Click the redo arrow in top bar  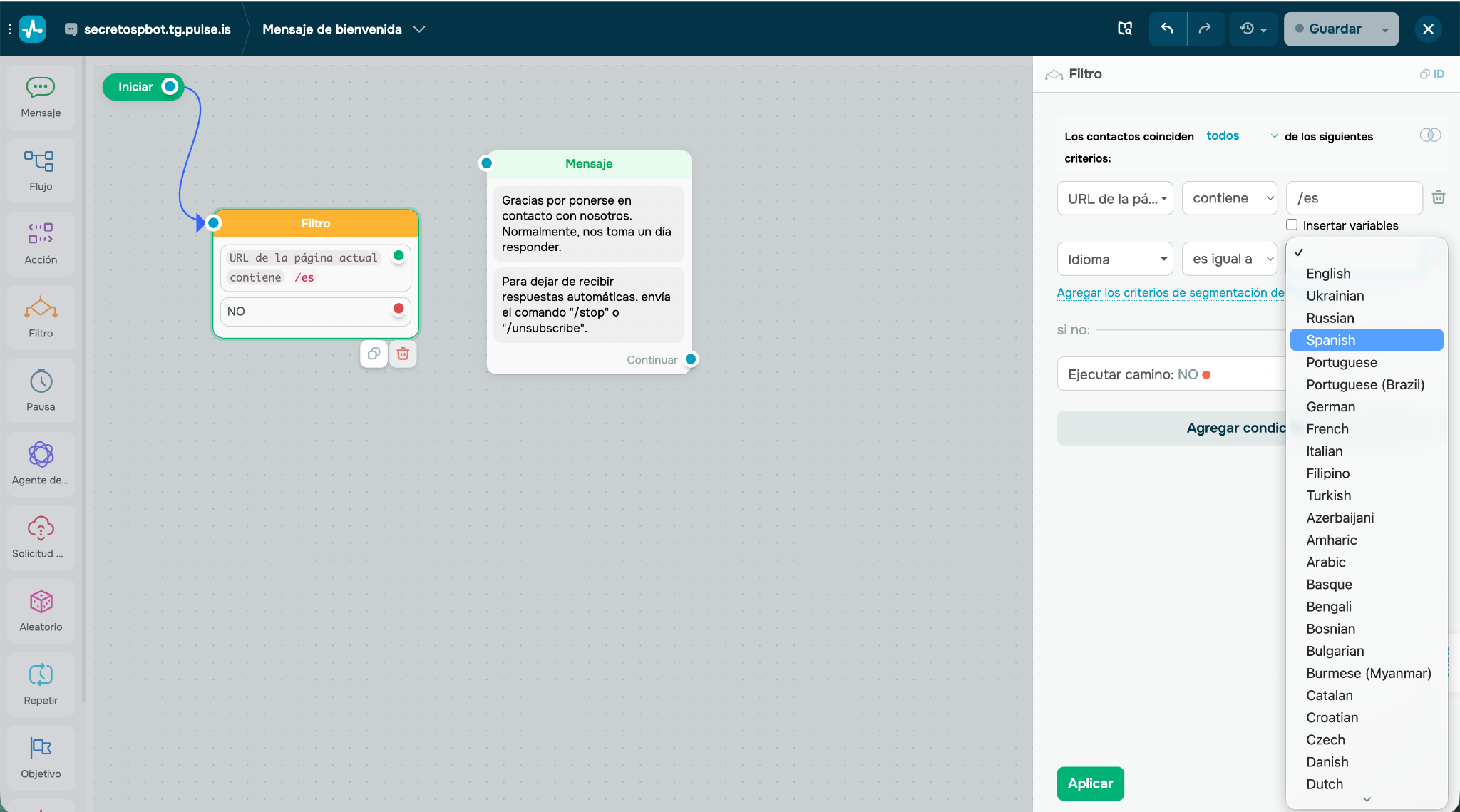[1205, 29]
